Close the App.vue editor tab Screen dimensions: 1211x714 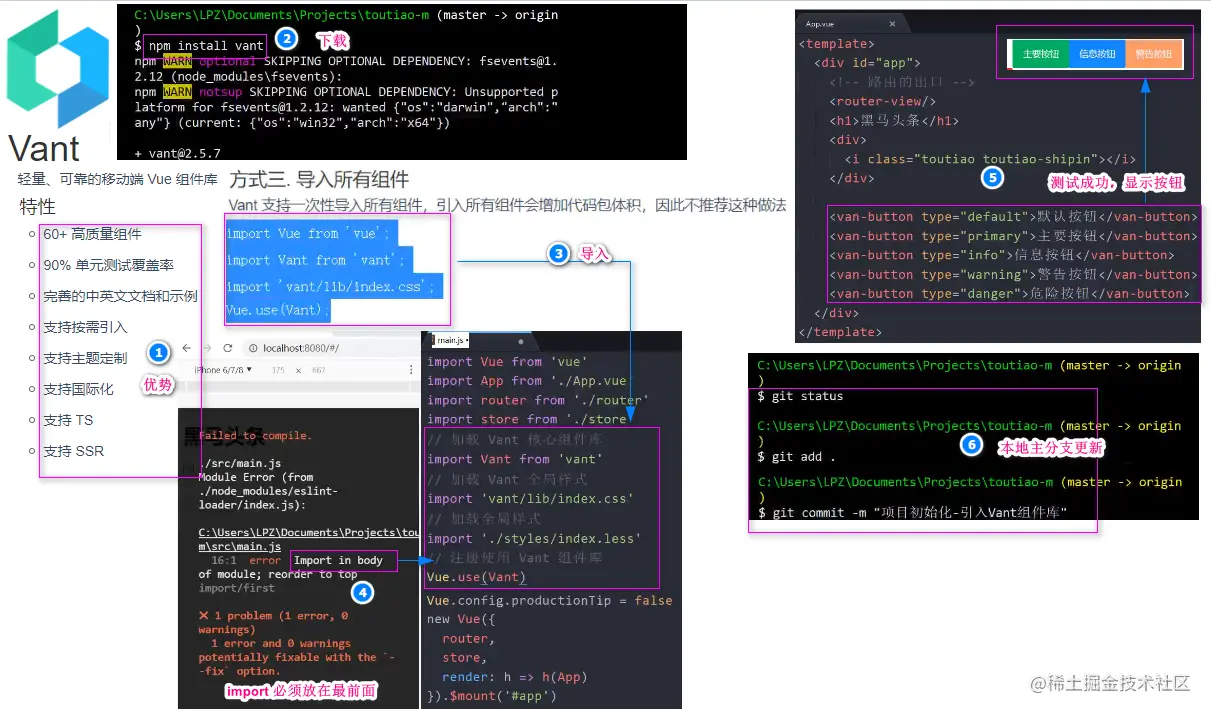pyautogui.click(x=891, y=23)
